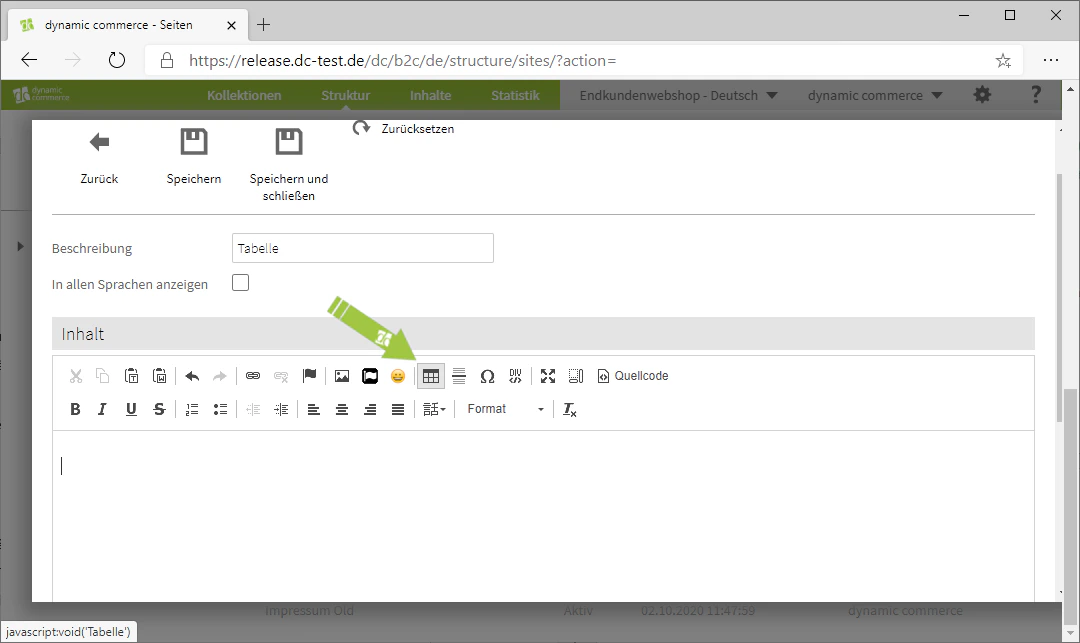This screenshot has height=643, width=1080.
Task: Click the Cut scissors icon
Action: [76, 376]
